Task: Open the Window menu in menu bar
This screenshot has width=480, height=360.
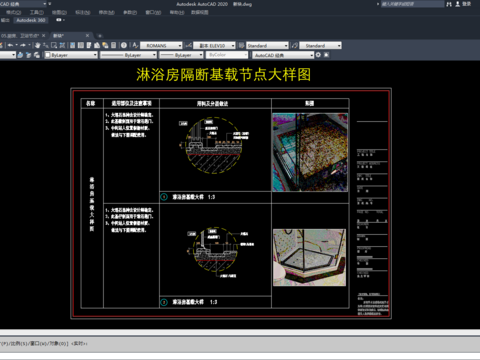Action: click(x=153, y=12)
